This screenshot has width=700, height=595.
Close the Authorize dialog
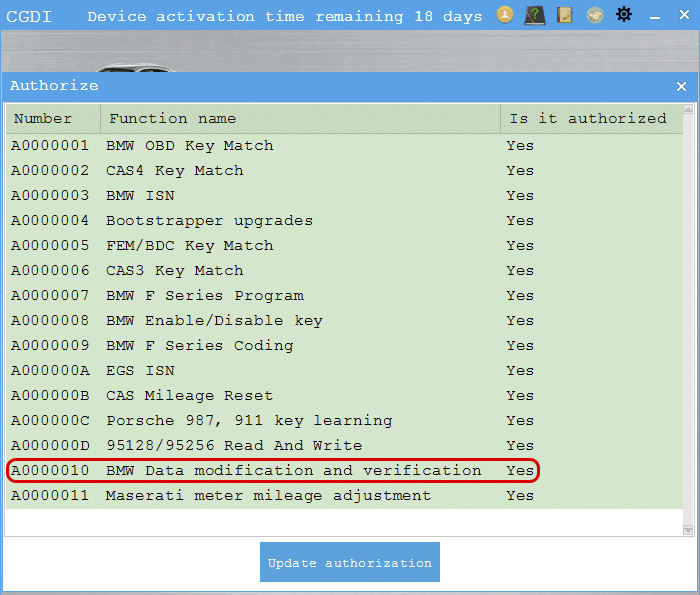coord(681,86)
